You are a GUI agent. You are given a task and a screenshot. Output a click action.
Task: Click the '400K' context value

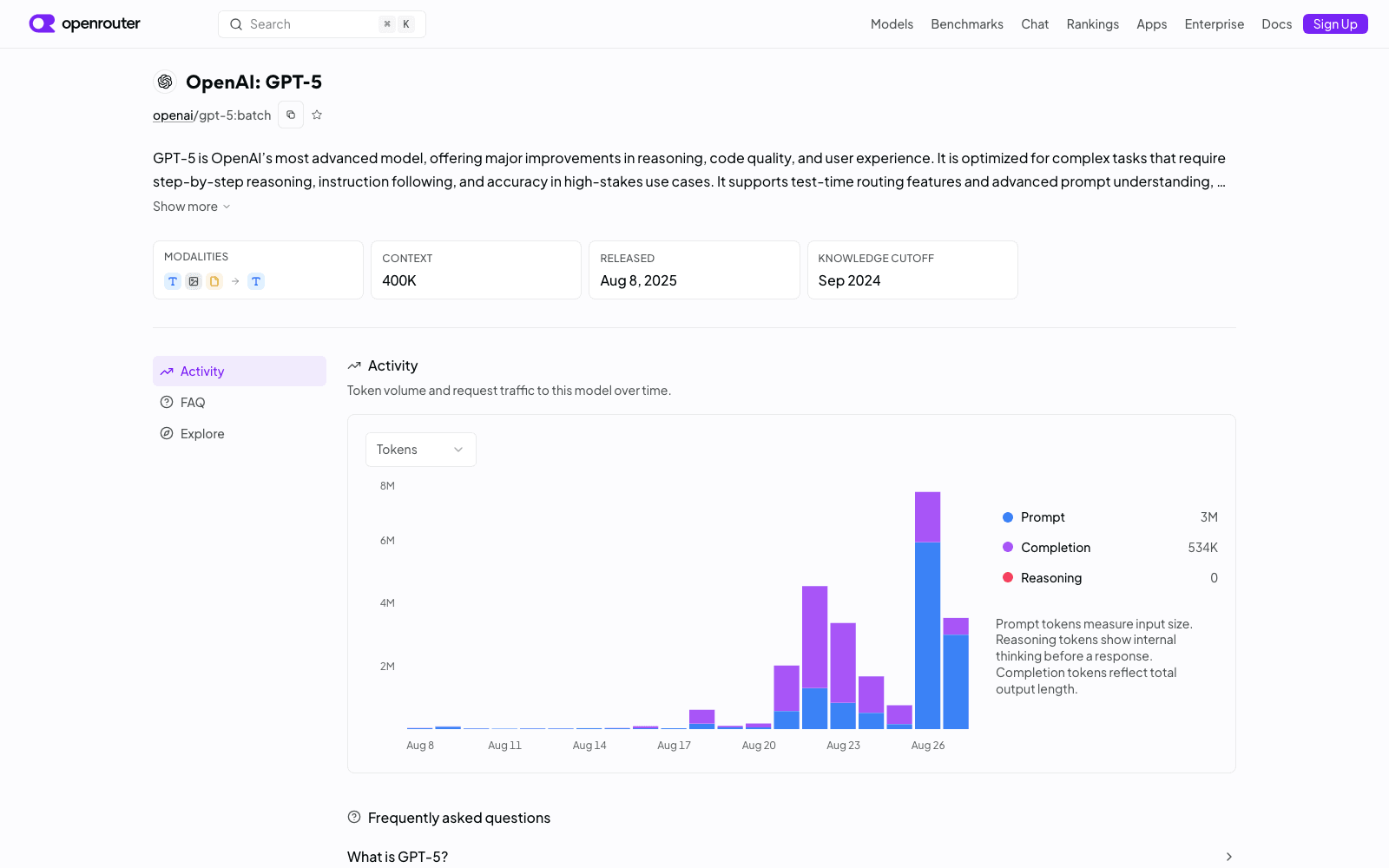point(399,280)
